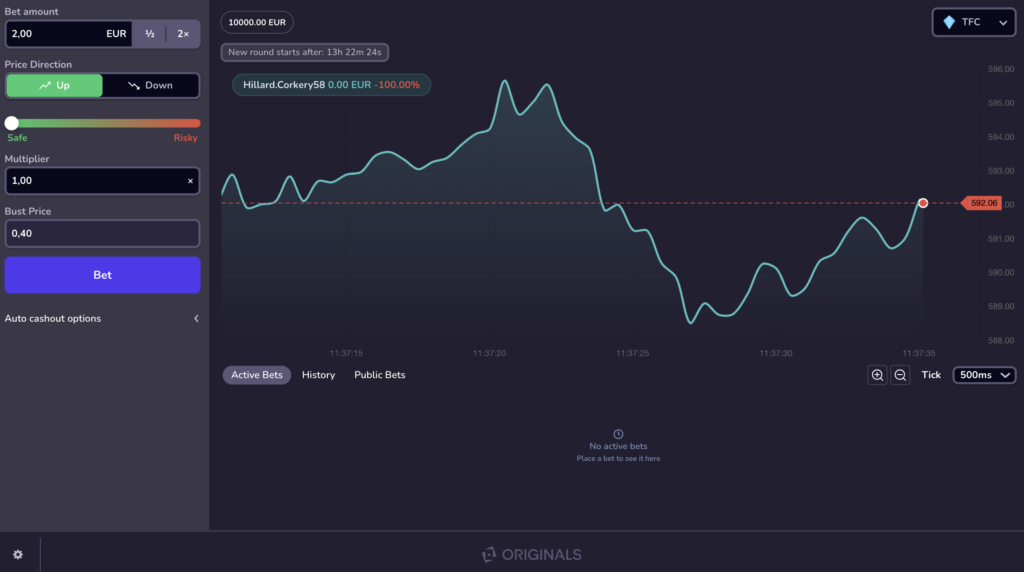Viewport: 1024px width, 572px height.
Task: Click the red current price marker dot
Action: 923,203
